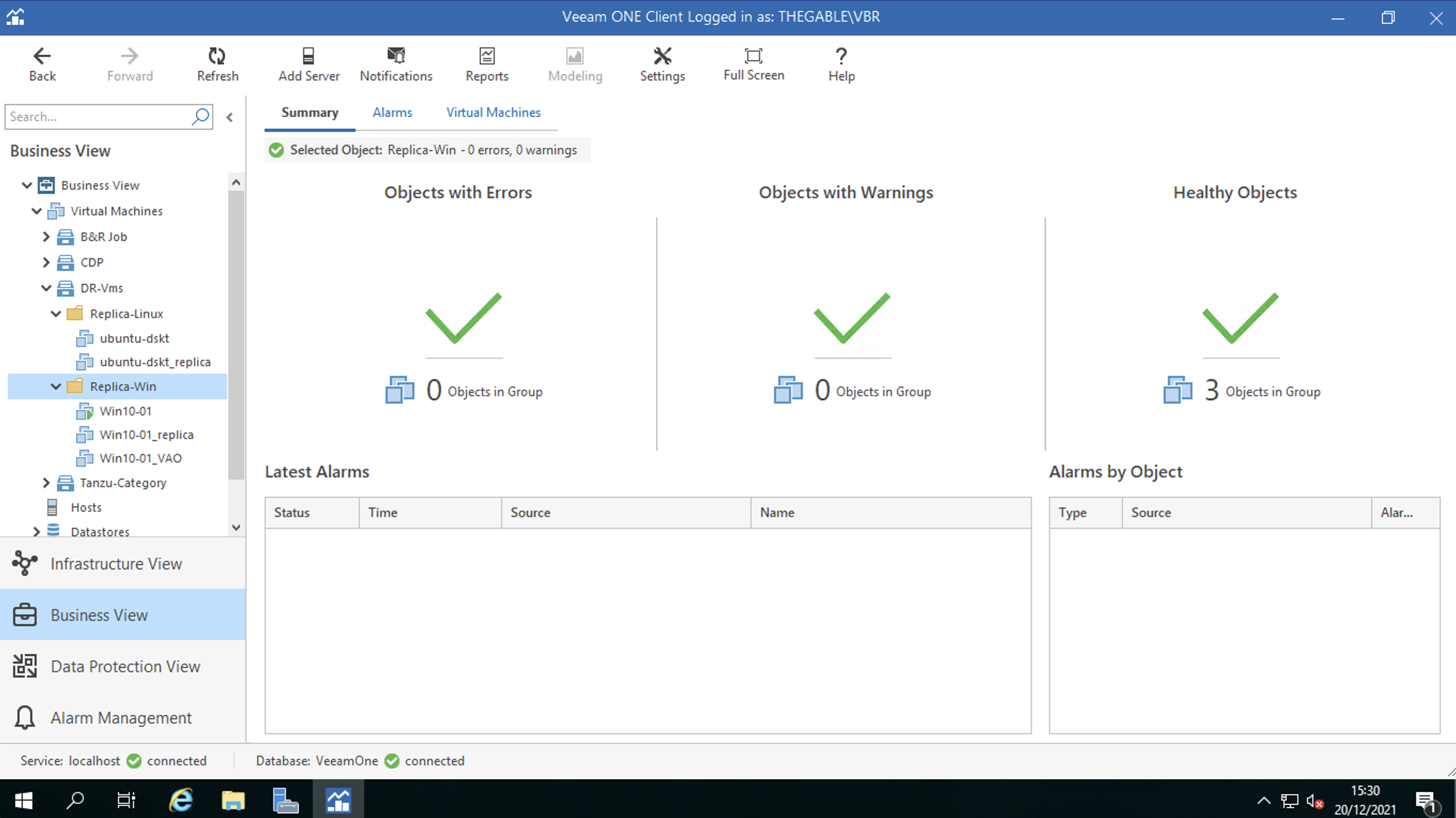Open the Add Server wizard
Viewport: 1456px width, 818px height.
tap(309, 64)
